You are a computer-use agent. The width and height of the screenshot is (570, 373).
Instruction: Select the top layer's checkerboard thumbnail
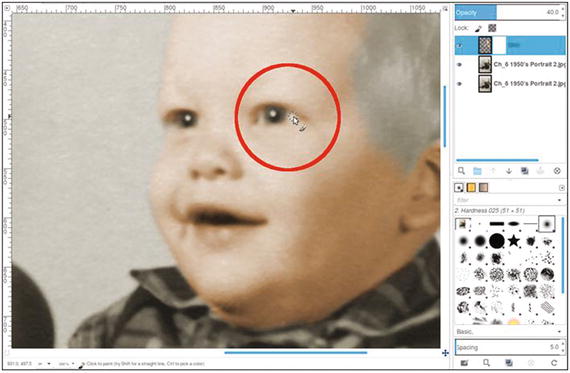pyautogui.click(x=485, y=45)
